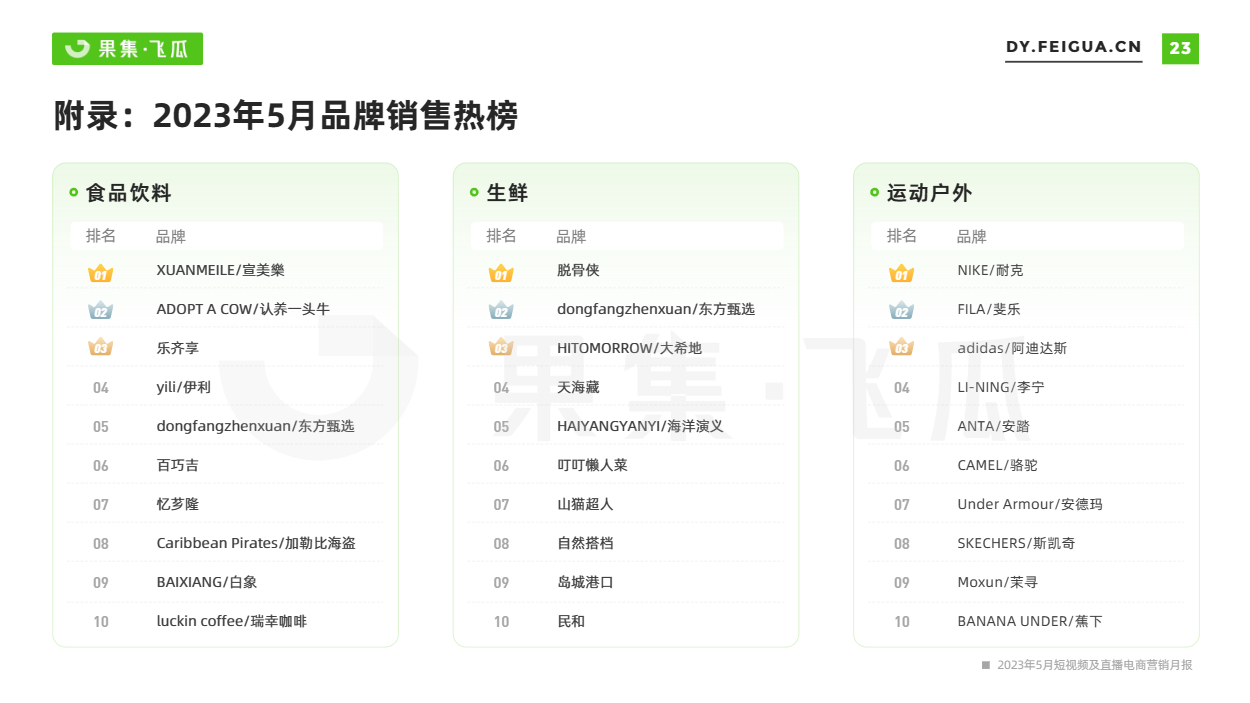Image resolution: width=1250 pixels, height=703 pixels.
Task: Click the page number 23 badge
Action: coord(1180,48)
